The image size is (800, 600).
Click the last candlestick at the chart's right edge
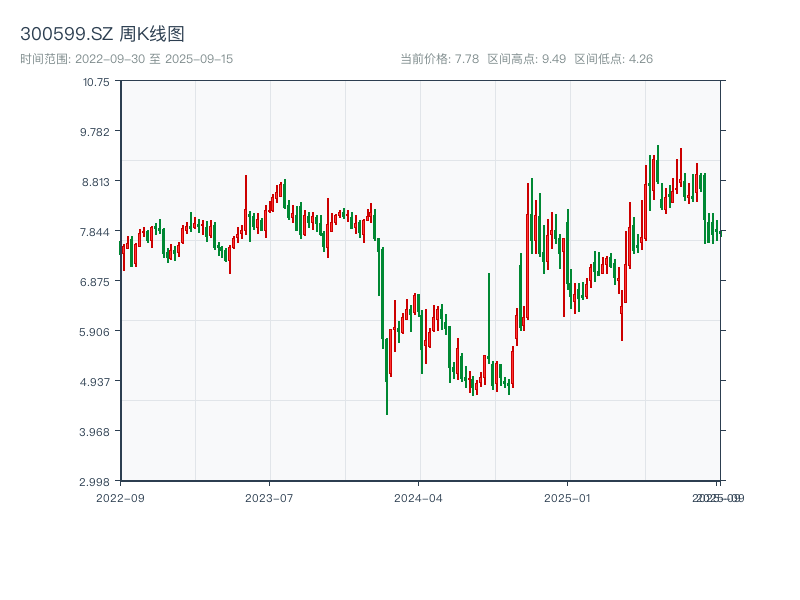[719, 232]
